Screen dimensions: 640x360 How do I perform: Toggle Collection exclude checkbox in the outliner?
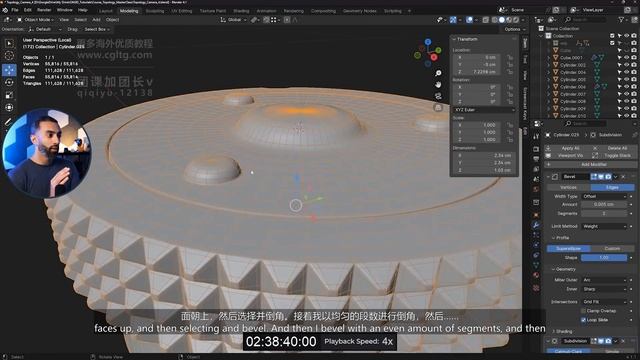tap(612, 36)
